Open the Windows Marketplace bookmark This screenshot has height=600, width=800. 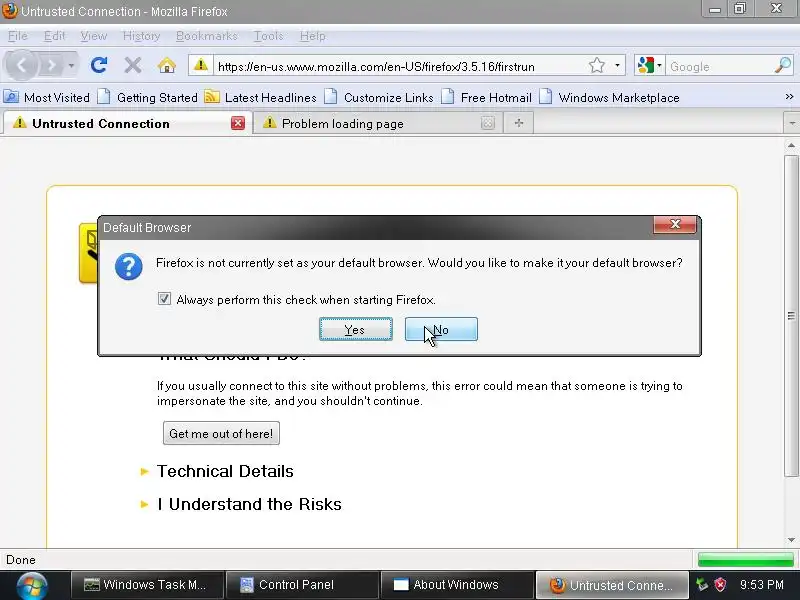(x=609, y=97)
